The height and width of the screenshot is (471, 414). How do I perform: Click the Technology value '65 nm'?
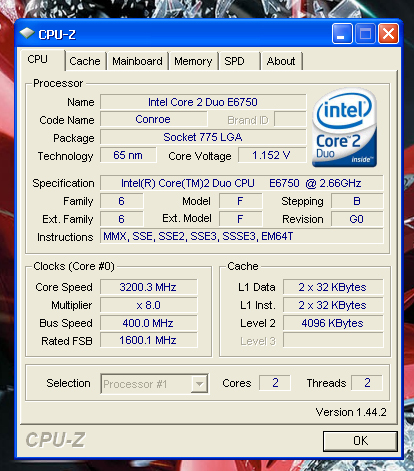pos(128,155)
